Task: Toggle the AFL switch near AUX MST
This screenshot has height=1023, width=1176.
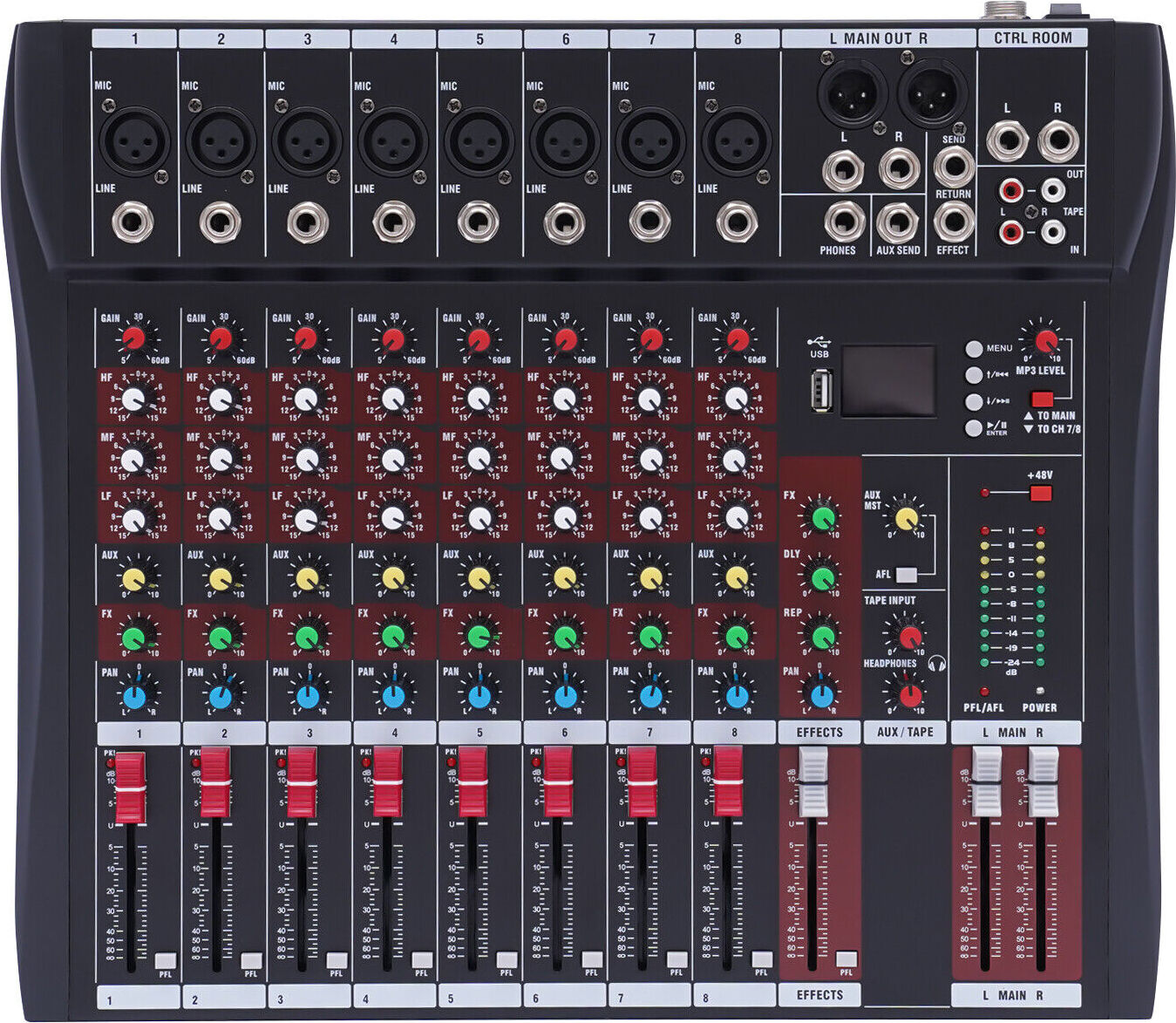Action: point(905,576)
